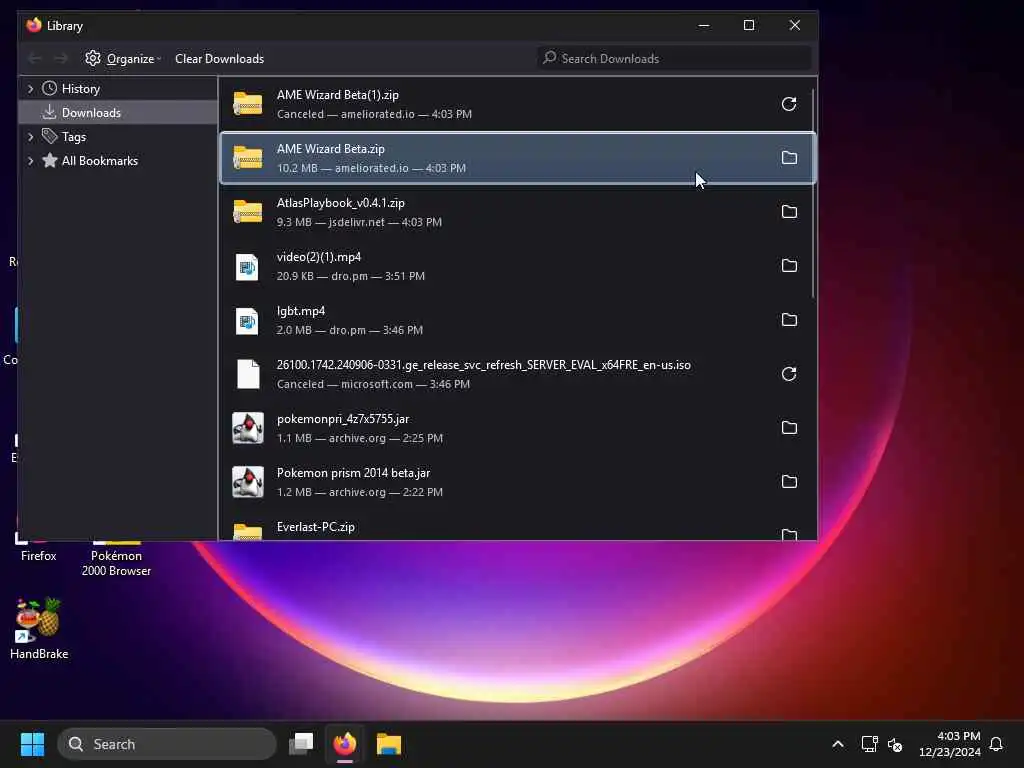The height and width of the screenshot is (768, 1024).
Task: Open the clock and date flyout
Action: [949, 744]
